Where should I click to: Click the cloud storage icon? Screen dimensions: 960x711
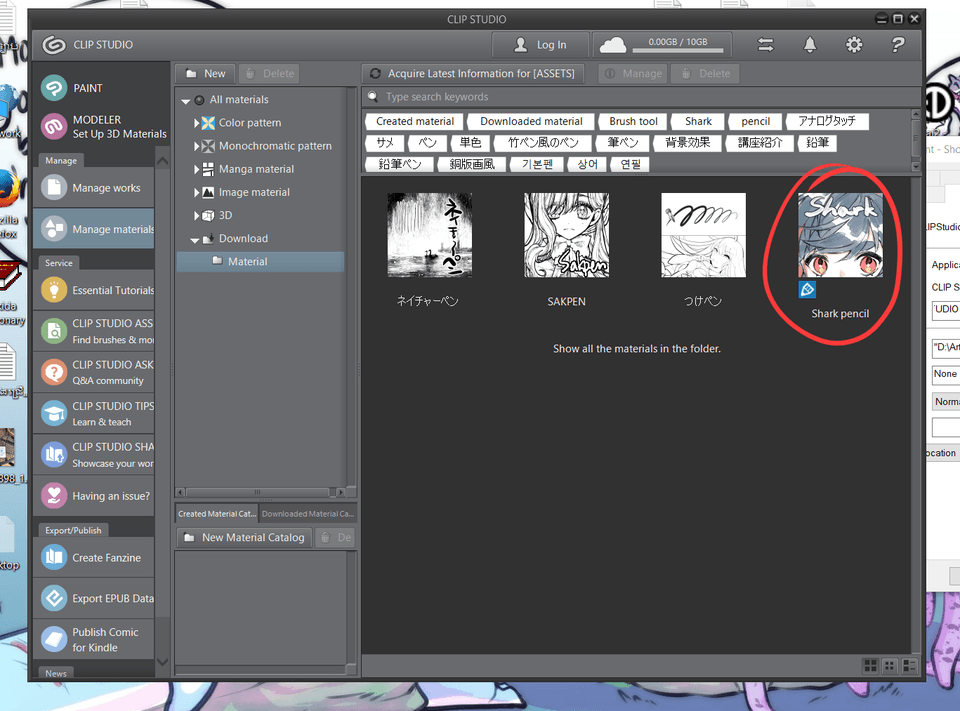(613, 45)
